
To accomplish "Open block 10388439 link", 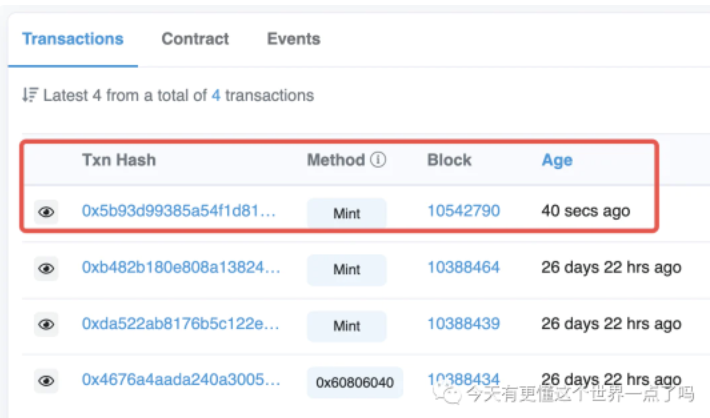I will [464, 323].
